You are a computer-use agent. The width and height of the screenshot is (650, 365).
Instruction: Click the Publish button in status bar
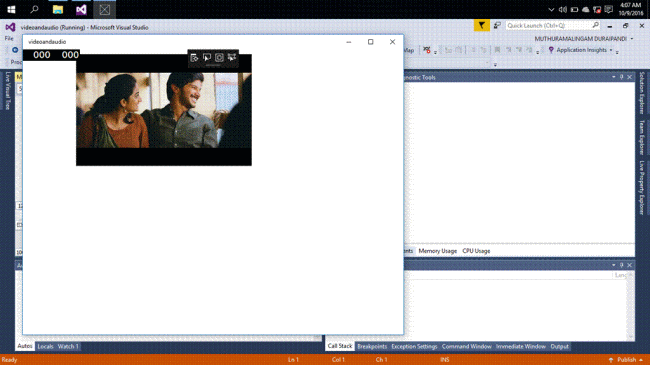tap(626, 360)
